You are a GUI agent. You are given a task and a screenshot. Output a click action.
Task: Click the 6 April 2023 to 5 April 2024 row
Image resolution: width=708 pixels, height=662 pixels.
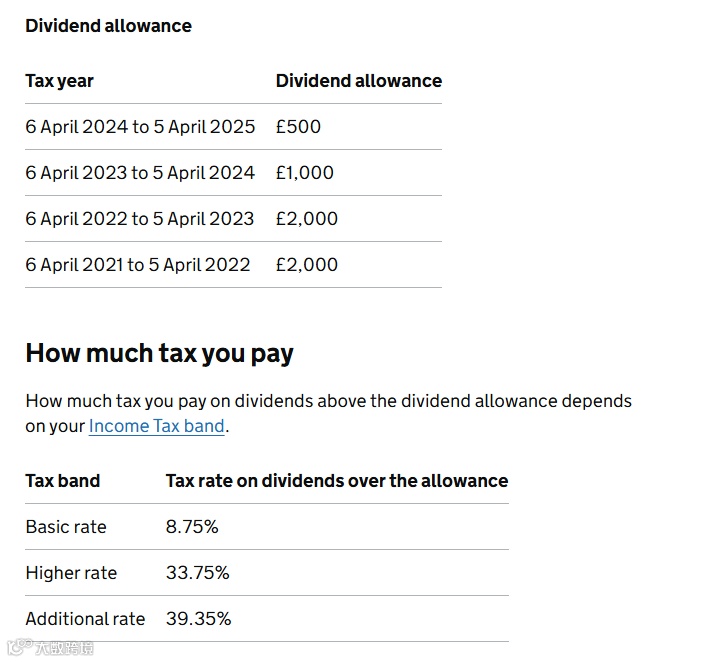click(x=233, y=173)
